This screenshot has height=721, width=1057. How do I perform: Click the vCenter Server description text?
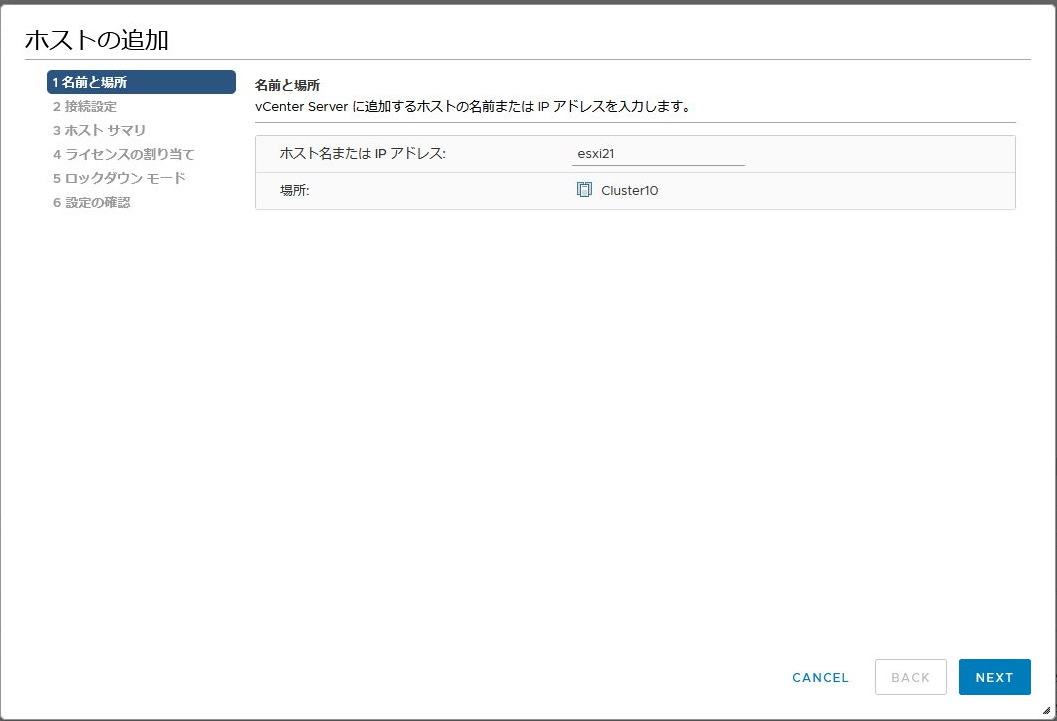pos(474,106)
